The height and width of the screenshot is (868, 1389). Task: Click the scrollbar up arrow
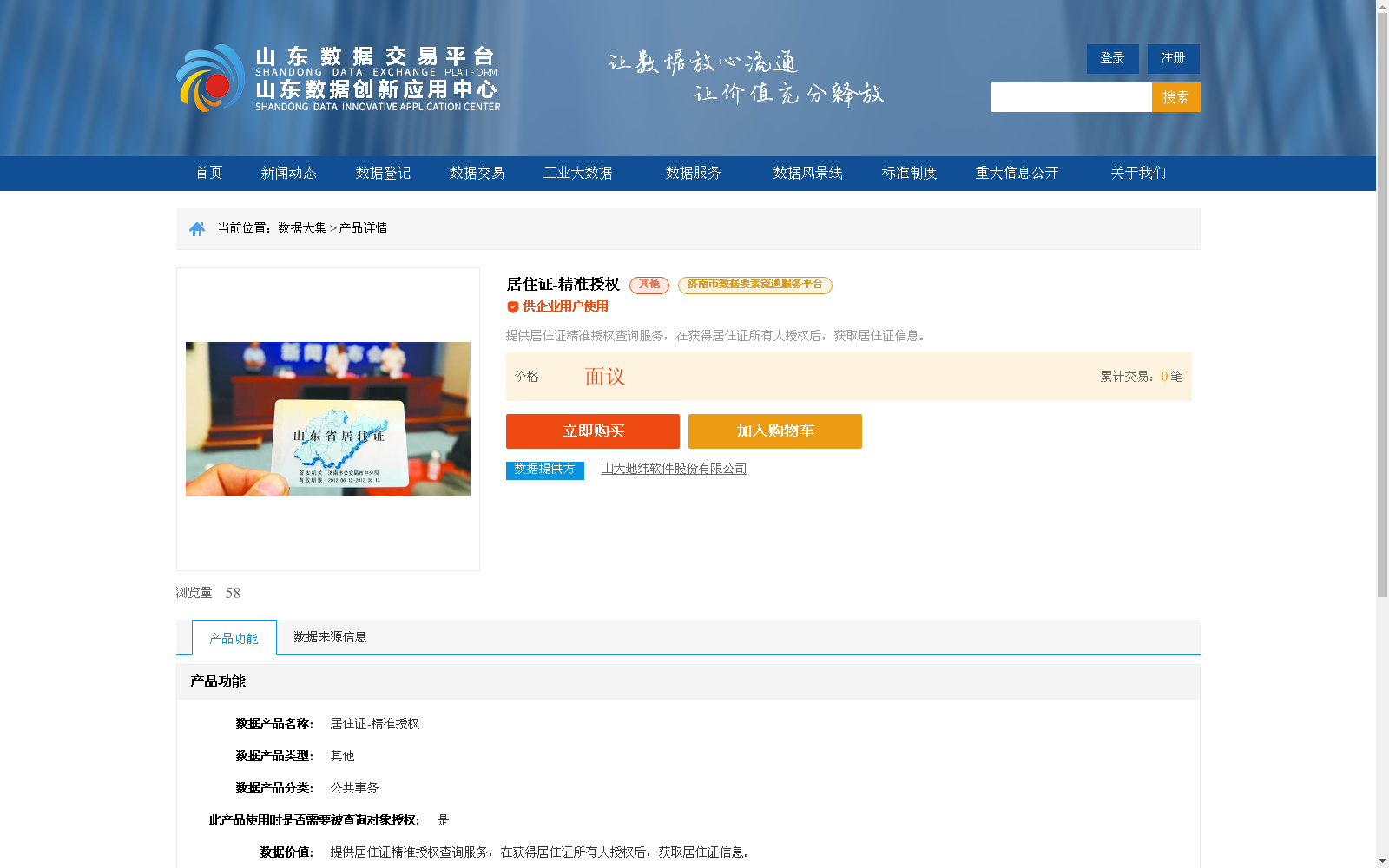tap(1382, 6)
